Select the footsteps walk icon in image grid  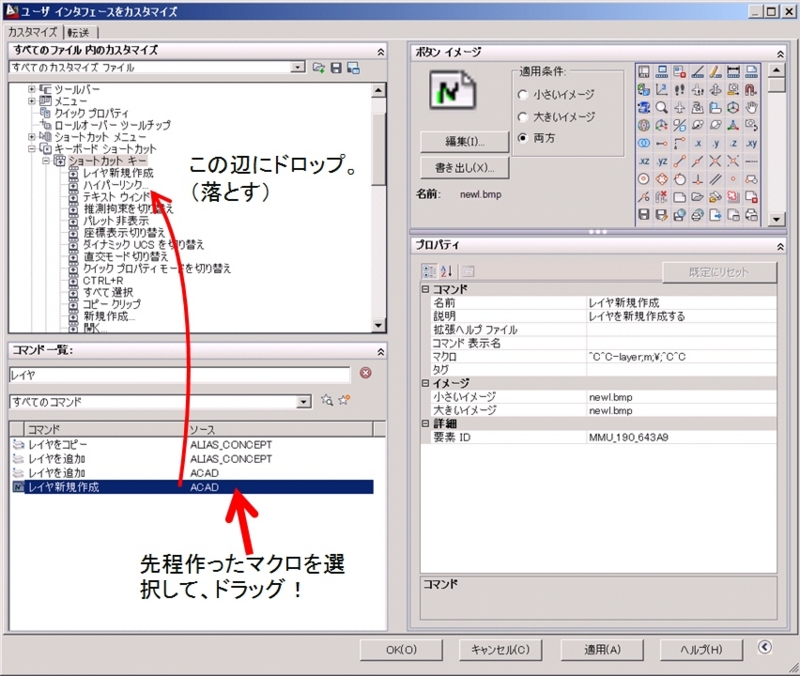tap(680, 90)
